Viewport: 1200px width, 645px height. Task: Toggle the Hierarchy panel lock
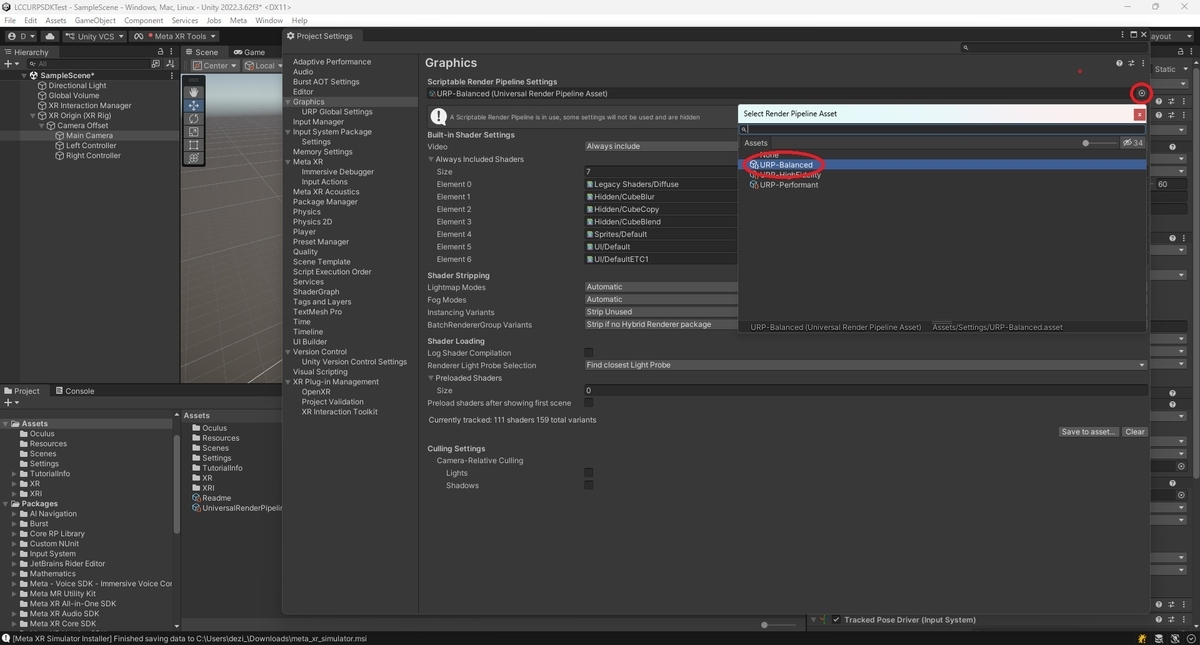(160, 52)
